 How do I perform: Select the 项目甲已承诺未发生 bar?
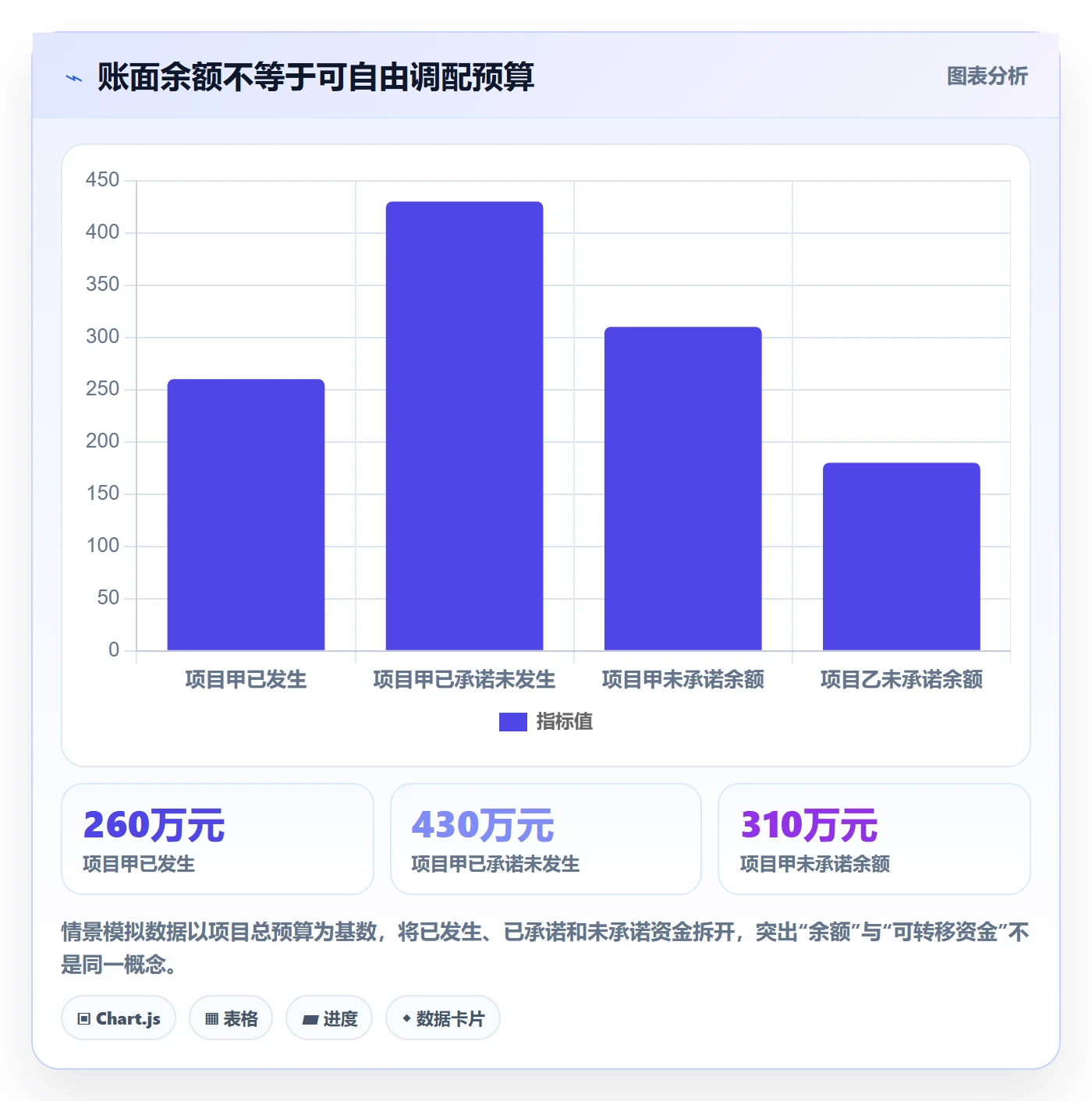click(x=464, y=426)
